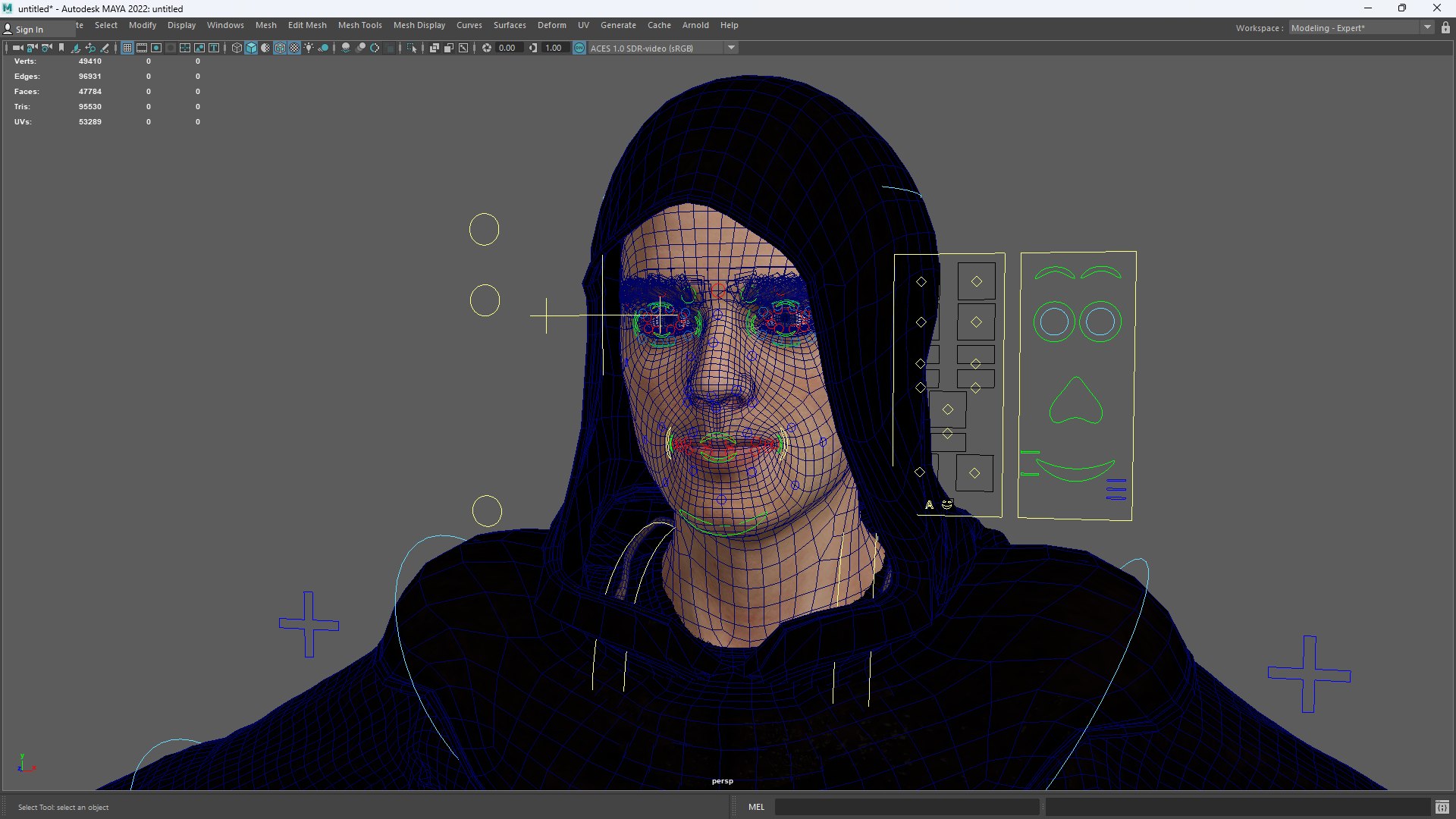The height and width of the screenshot is (819, 1456).
Task: Open the Mesh Display menu
Action: click(x=419, y=25)
